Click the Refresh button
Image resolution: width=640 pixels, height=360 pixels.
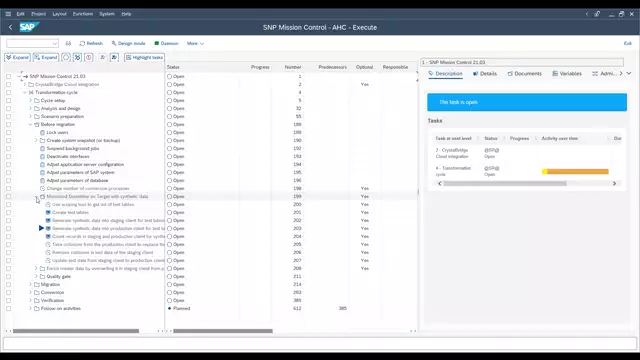(x=91, y=43)
